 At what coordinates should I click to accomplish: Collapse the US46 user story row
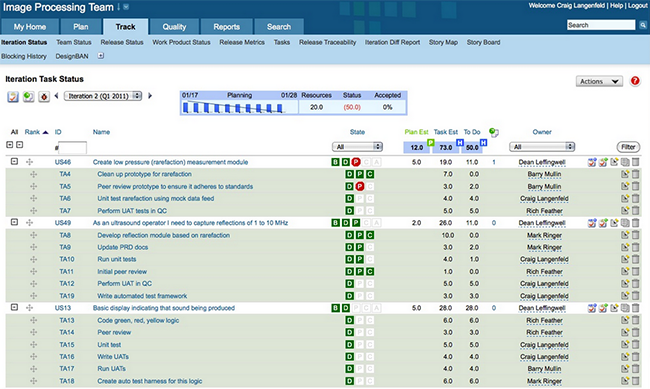click(x=15, y=162)
